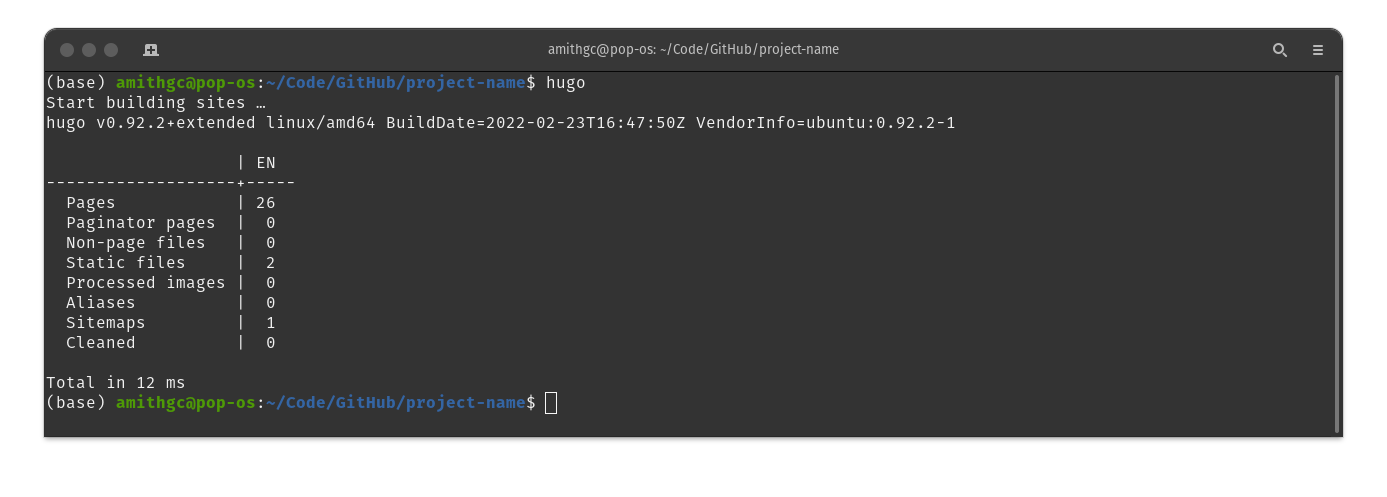Open a new terminal tab
Image resolution: width=1387 pixels, height=497 pixels.
click(151, 49)
